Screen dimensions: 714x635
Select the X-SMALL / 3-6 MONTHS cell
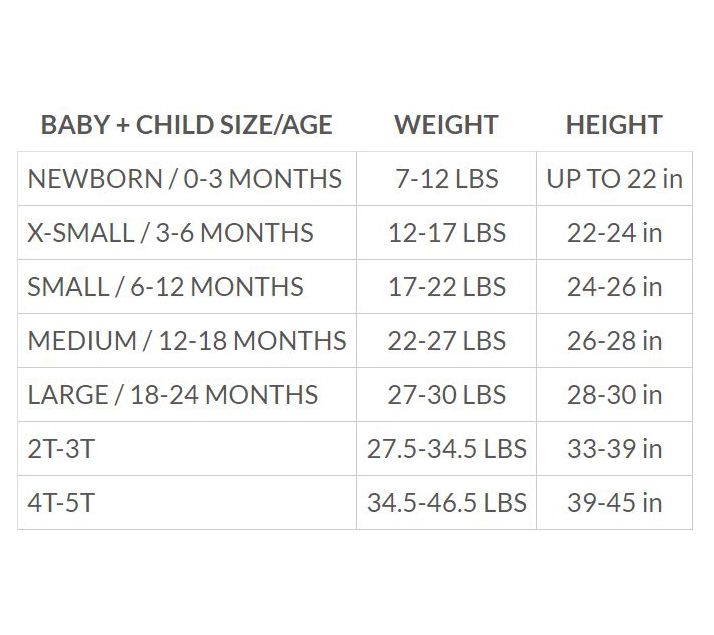pos(187,233)
